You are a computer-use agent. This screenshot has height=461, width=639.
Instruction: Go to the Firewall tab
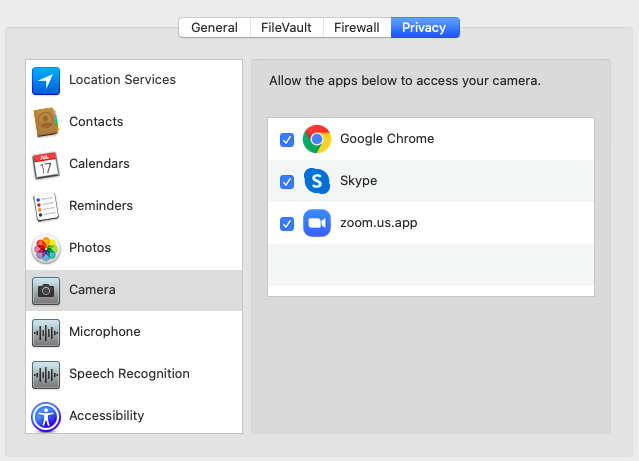[357, 28]
